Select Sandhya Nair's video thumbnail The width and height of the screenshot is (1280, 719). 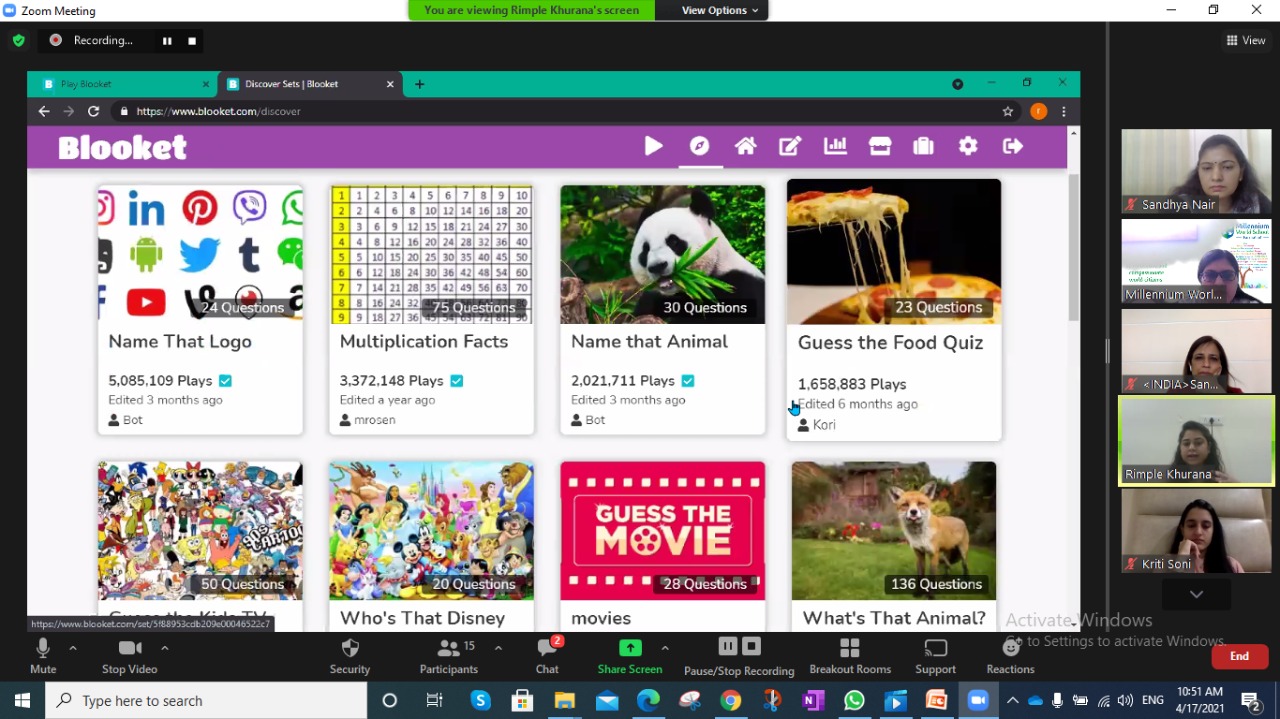point(1196,171)
